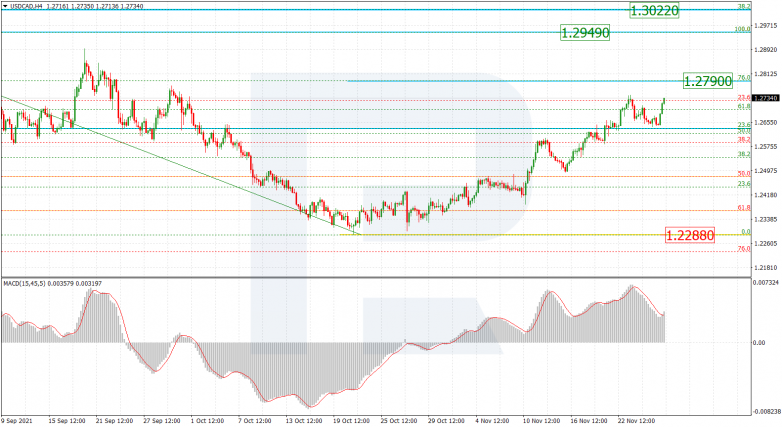Click the 7 Oct 12:00 date label
The height and width of the screenshot is (427, 782).
255,421
